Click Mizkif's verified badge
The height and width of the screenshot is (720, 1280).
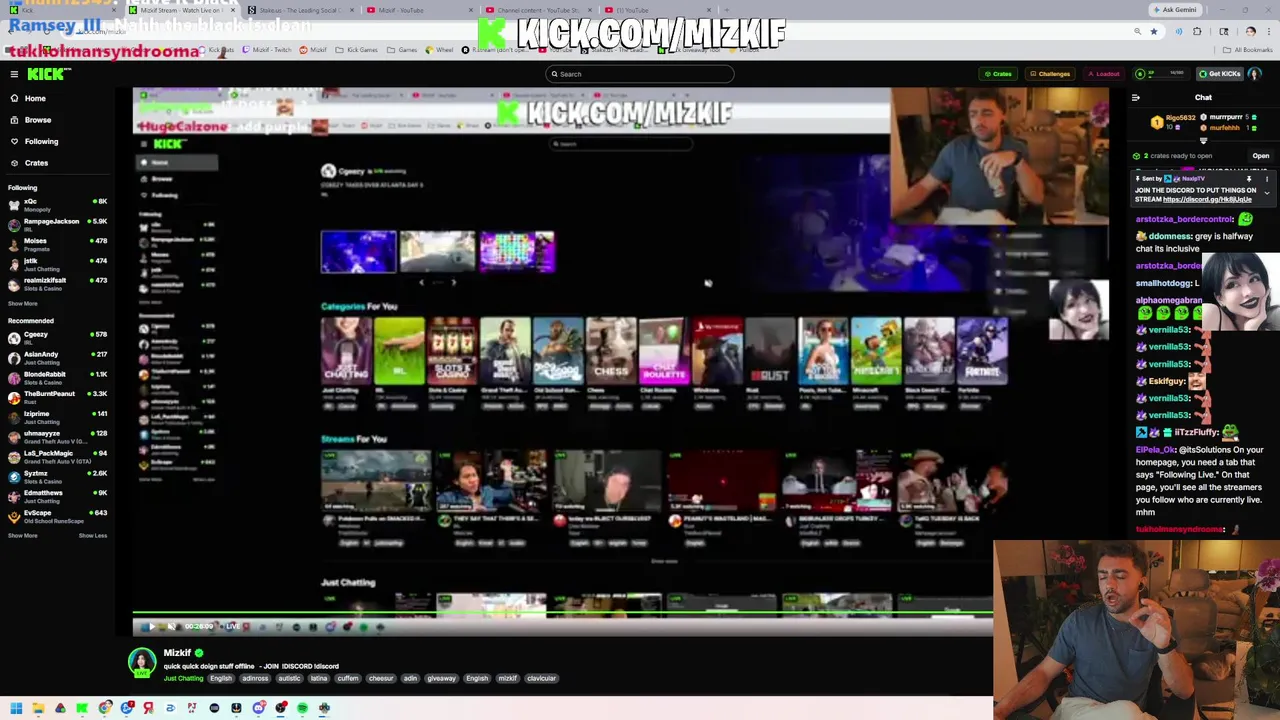click(x=199, y=653)
